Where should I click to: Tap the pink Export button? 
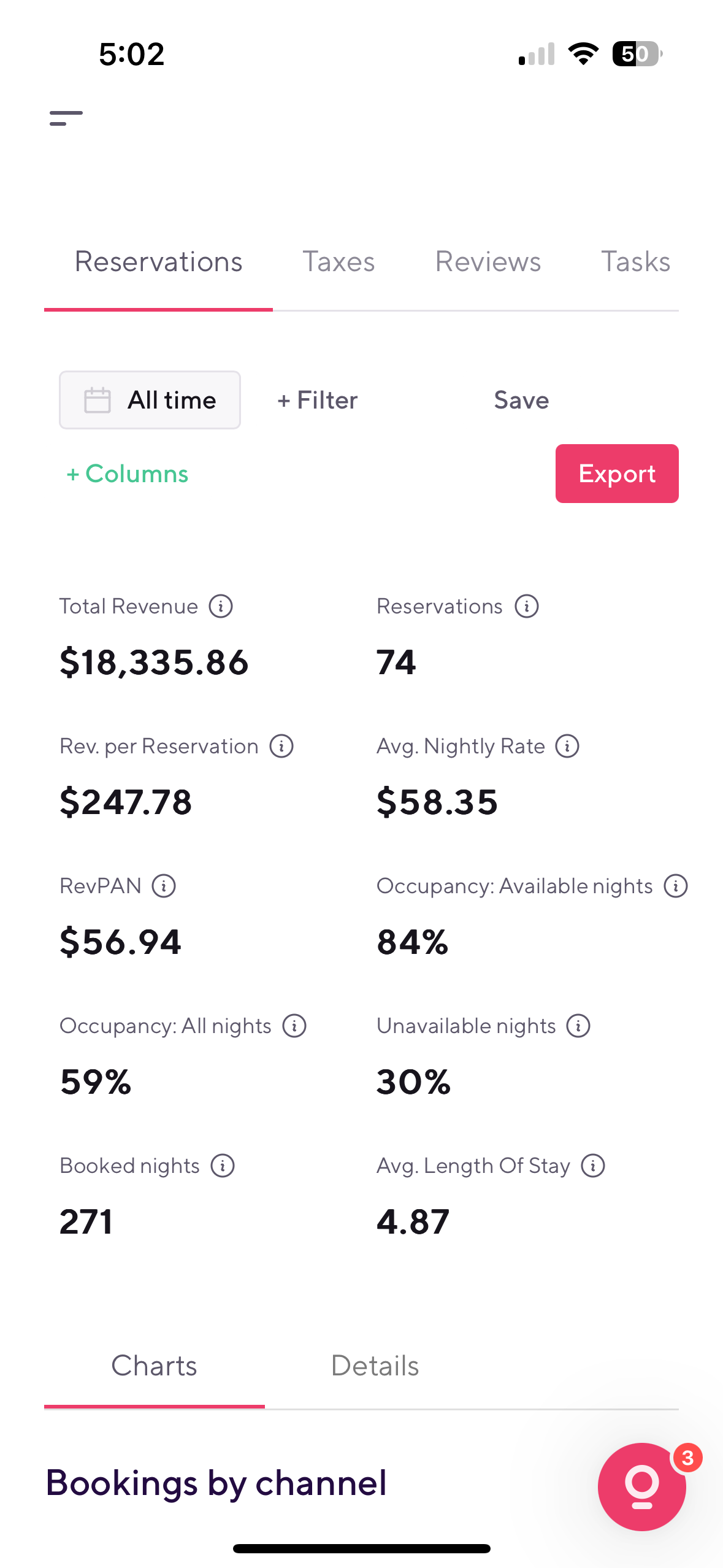617,474
